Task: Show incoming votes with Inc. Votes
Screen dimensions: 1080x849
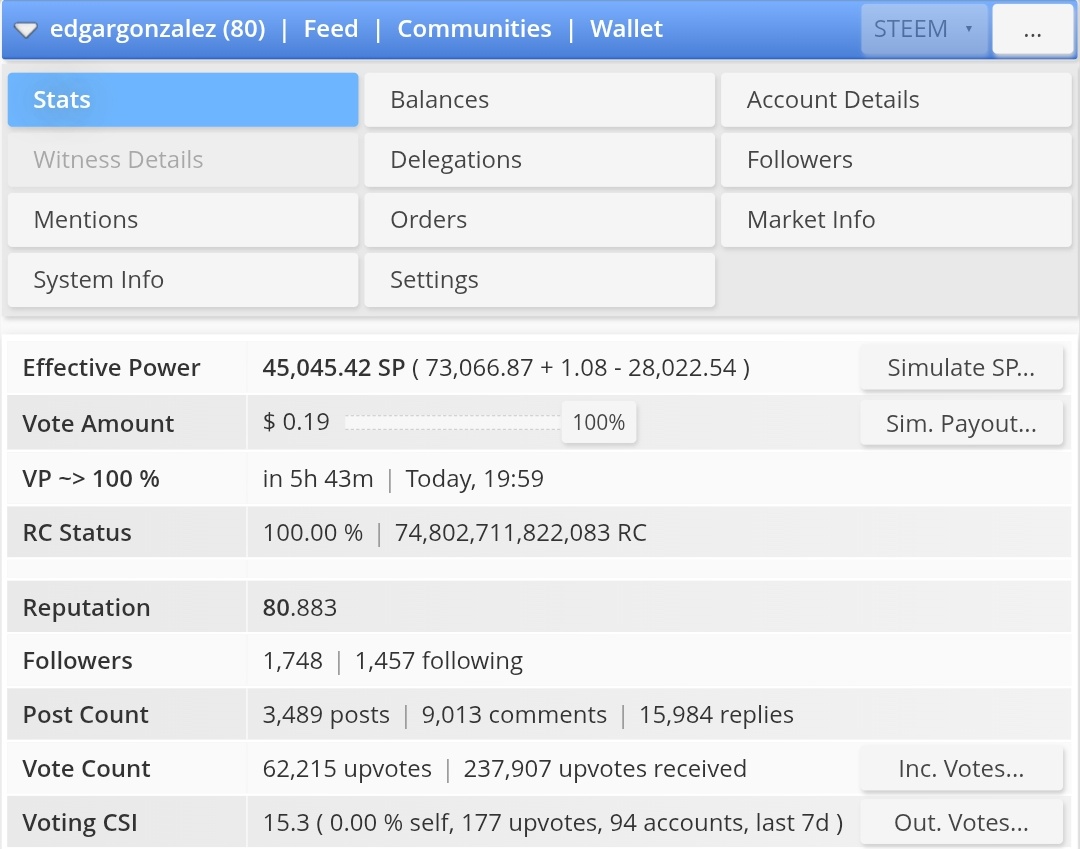Action: (961, 769)
